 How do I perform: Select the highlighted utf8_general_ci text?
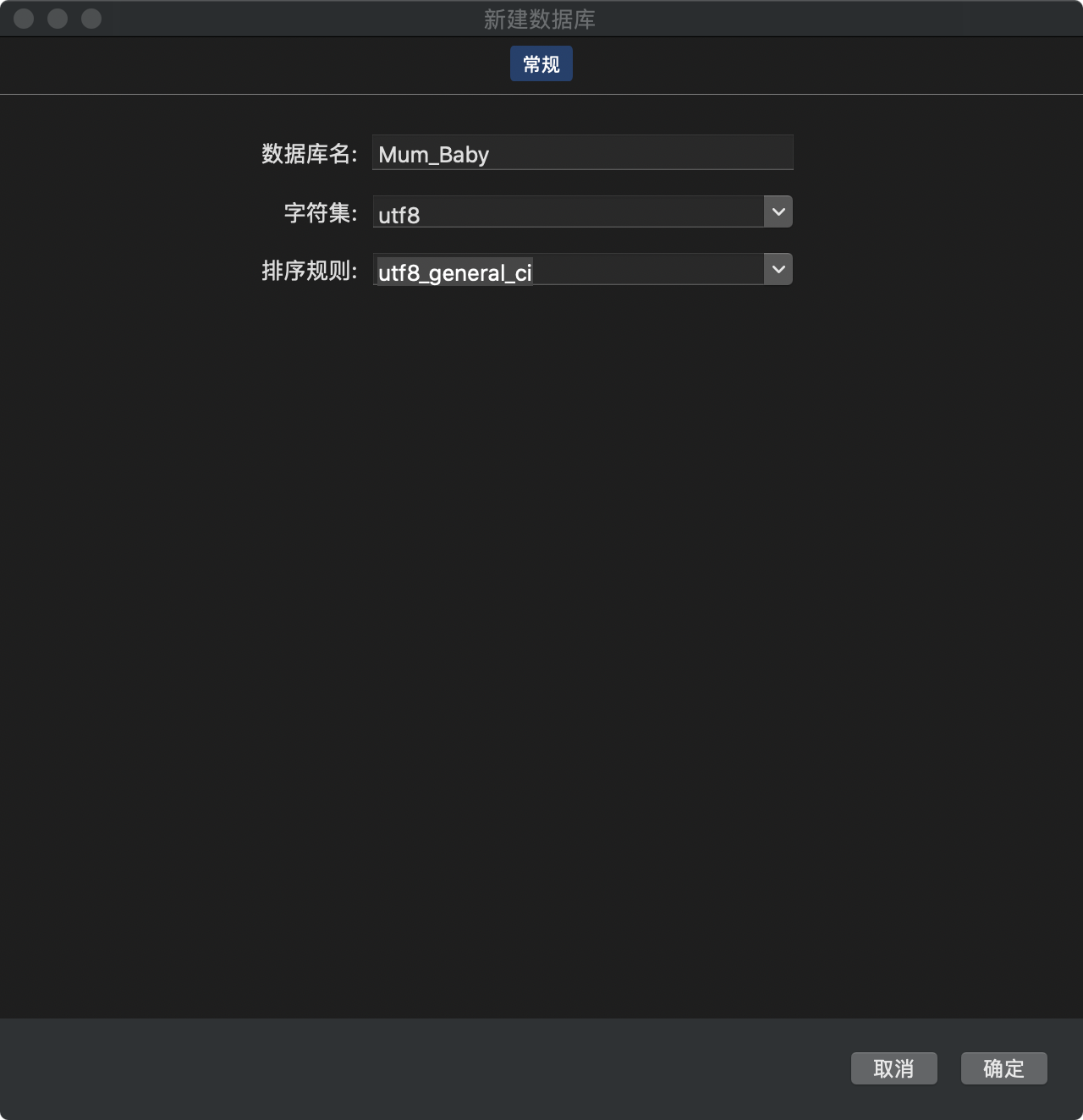click(x=454, y=272)
